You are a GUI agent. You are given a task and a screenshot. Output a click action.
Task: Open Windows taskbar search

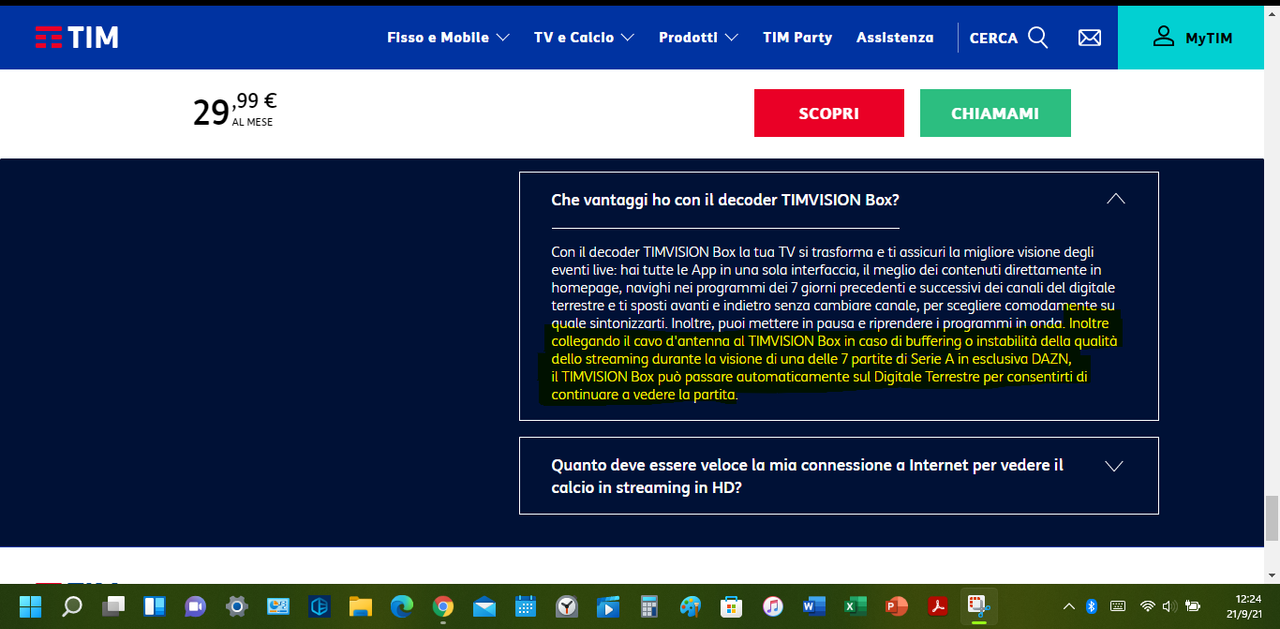click(x=72, y=606)
